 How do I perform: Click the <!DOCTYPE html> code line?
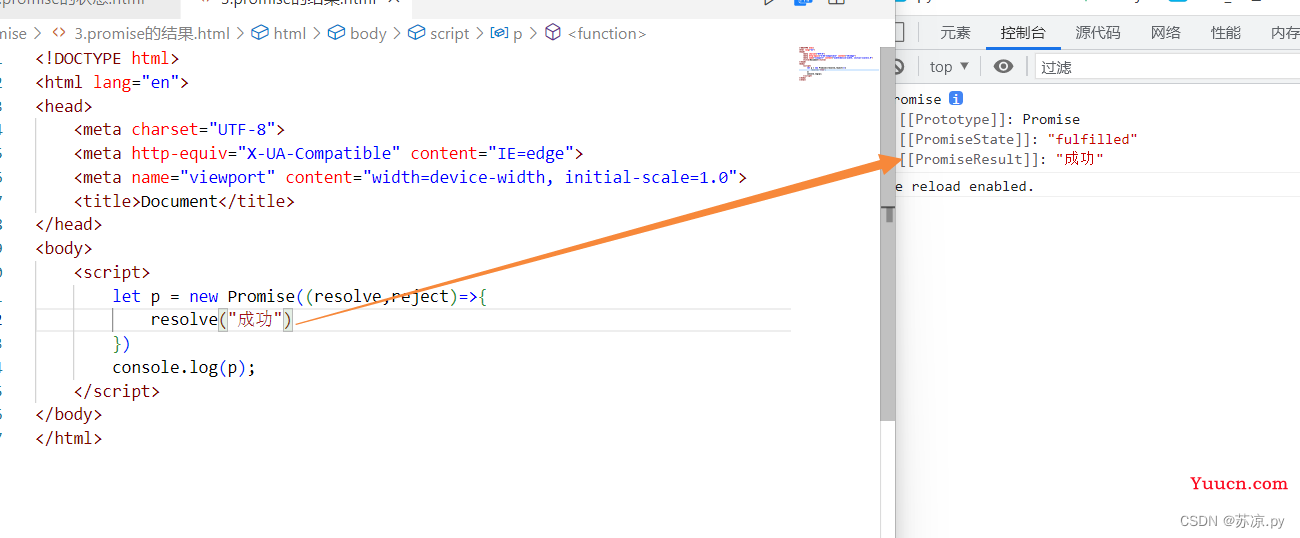107,59
